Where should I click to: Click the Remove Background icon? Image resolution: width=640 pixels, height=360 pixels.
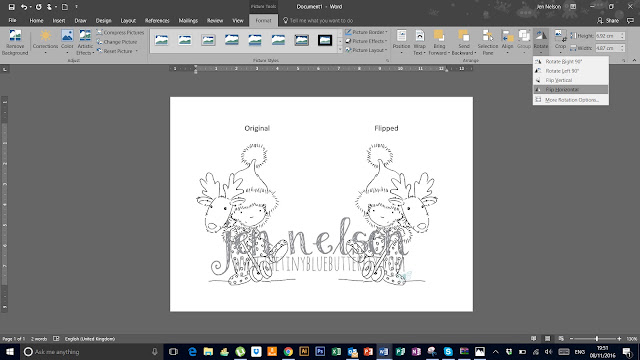[x=15, y=42]
